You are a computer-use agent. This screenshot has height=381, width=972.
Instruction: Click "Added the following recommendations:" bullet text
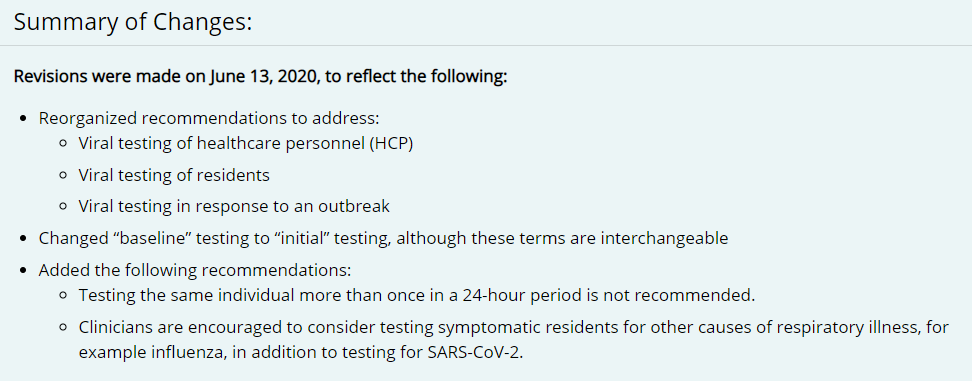195,271
